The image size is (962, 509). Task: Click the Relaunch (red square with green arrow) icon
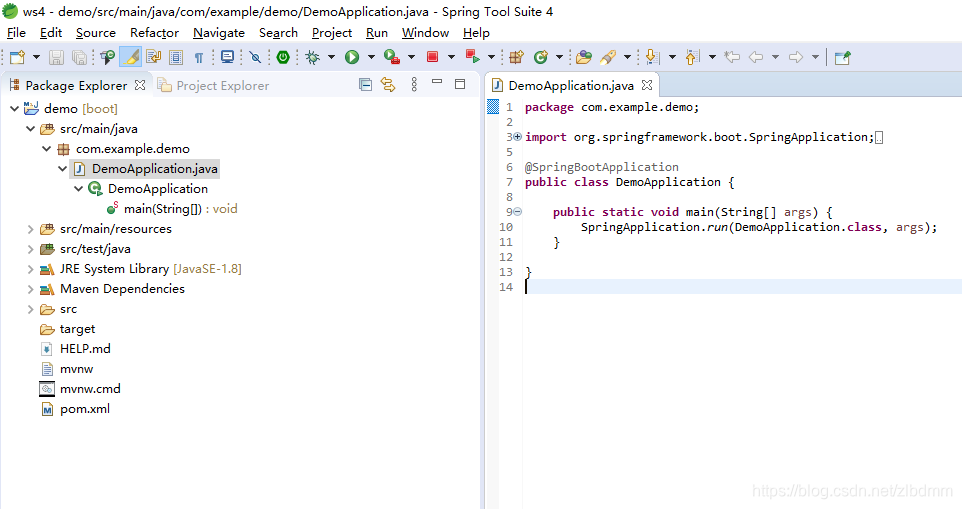[472, 57]
